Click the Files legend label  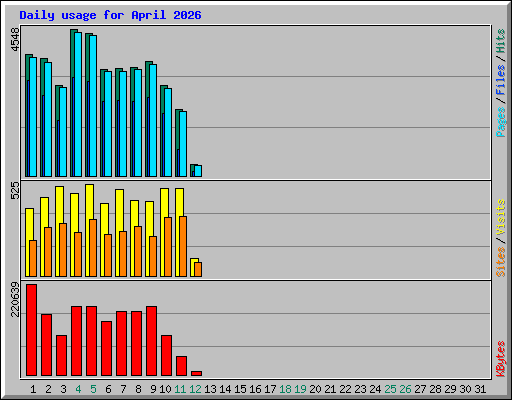(x=501, y=79)
